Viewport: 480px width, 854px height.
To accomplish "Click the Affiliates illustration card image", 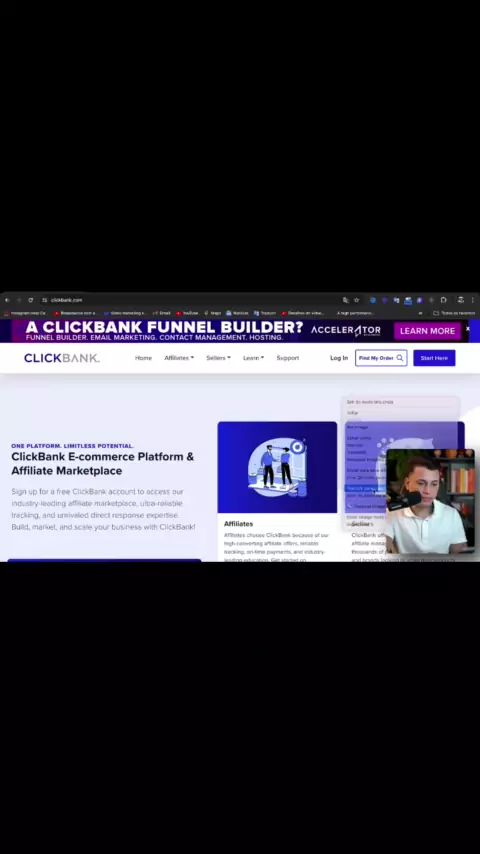I will click(277, 467).
